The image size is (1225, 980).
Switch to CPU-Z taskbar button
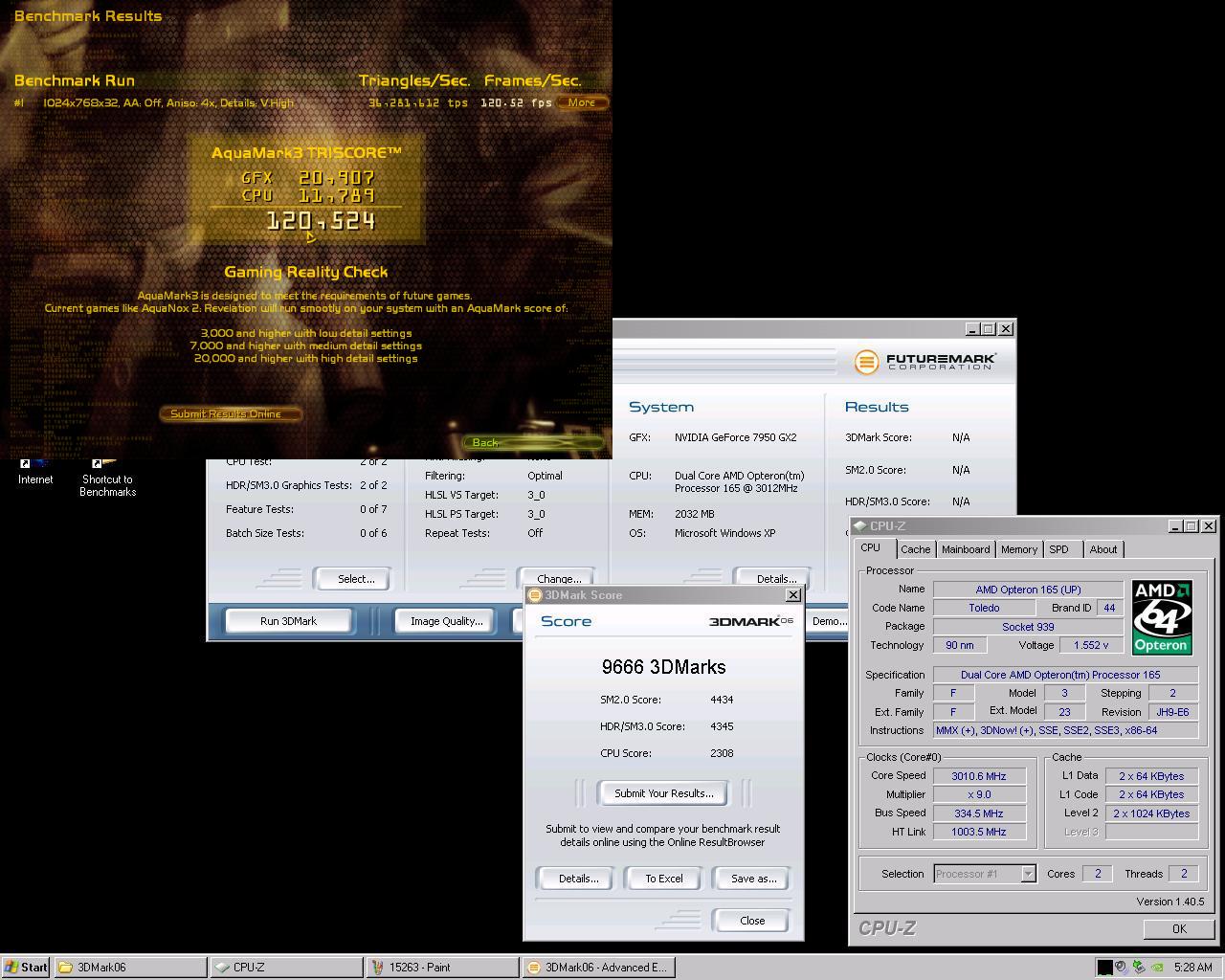pos(286,968)
